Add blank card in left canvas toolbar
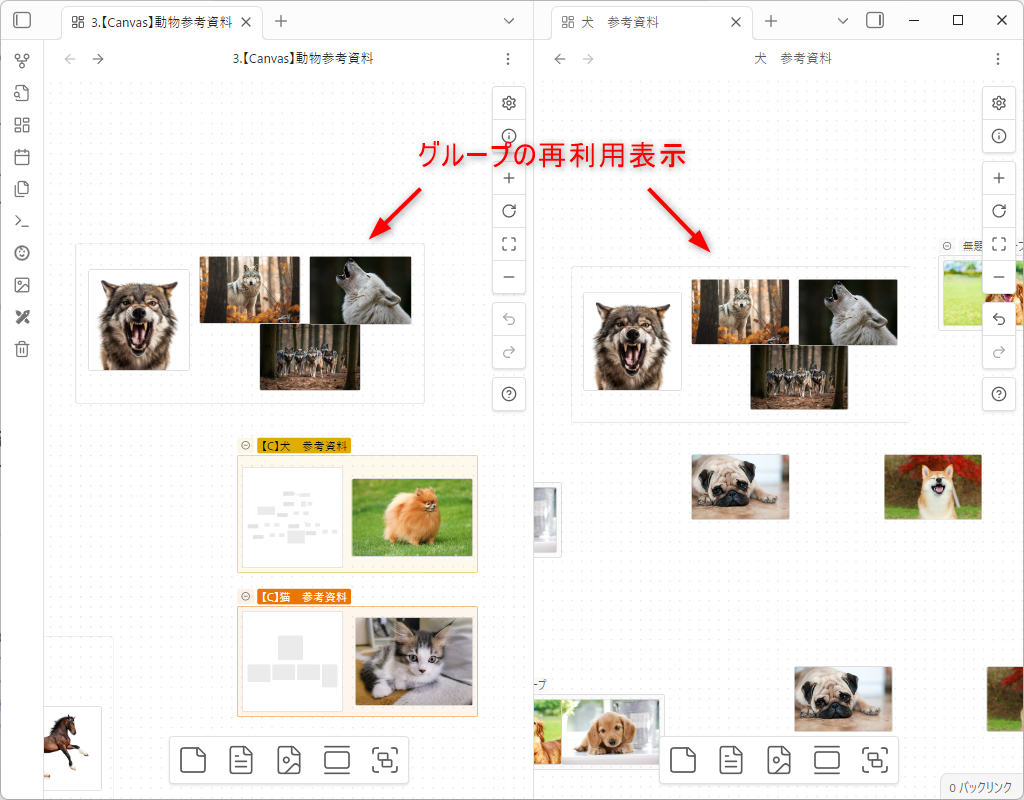 coord(193,761)
